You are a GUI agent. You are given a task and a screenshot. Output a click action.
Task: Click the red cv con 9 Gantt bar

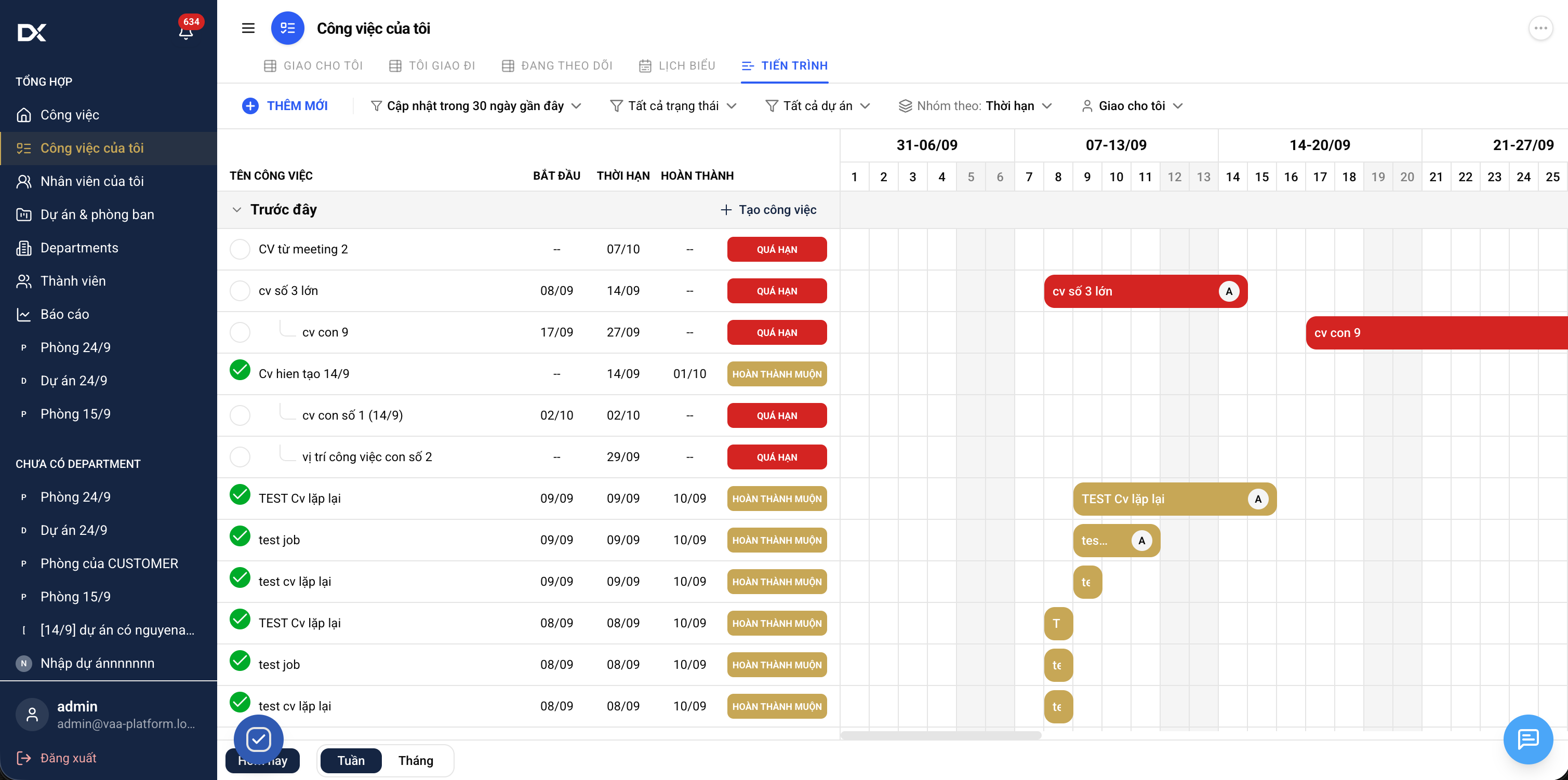click(x=1437, y=333)
